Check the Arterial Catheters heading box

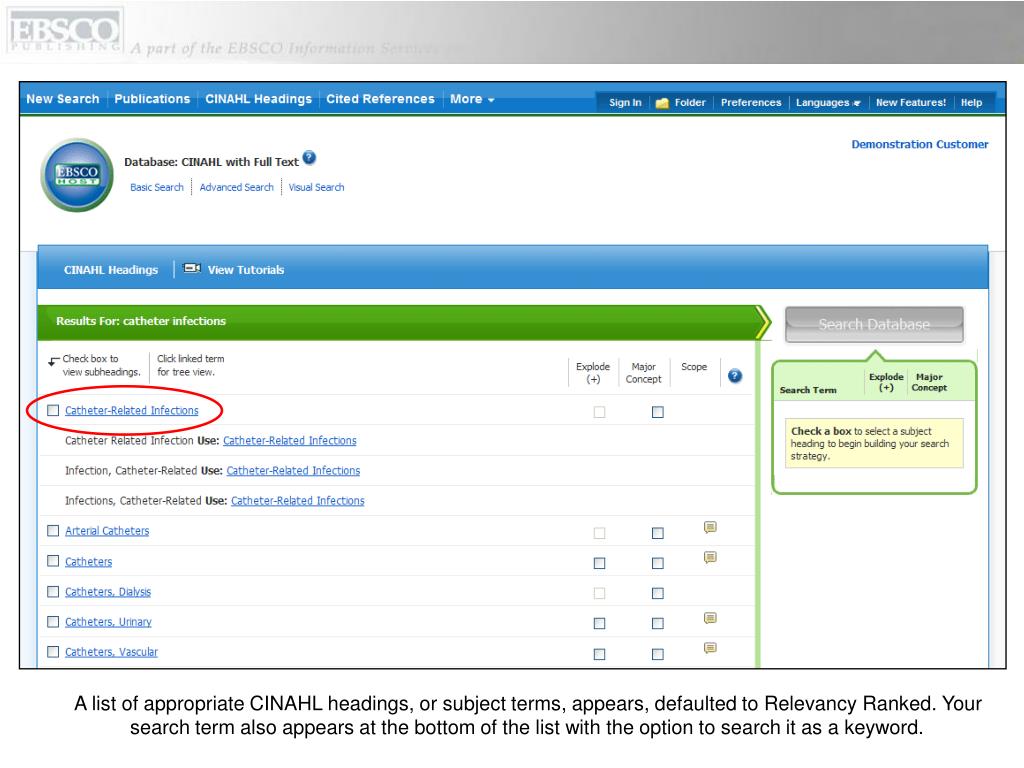pos(53,531)
